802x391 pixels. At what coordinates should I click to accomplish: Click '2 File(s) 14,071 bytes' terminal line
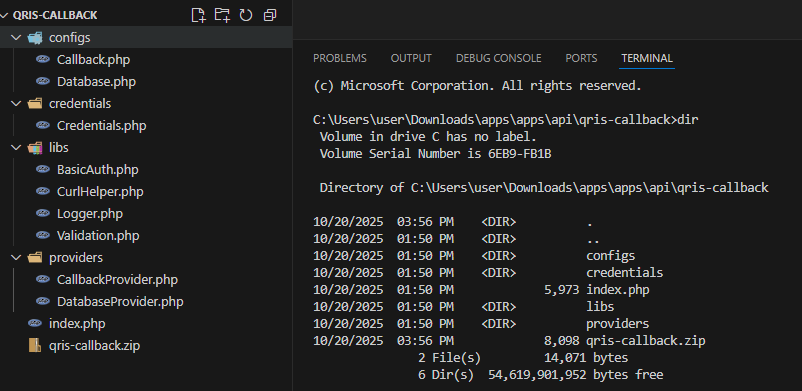click(x=523, y=358)
